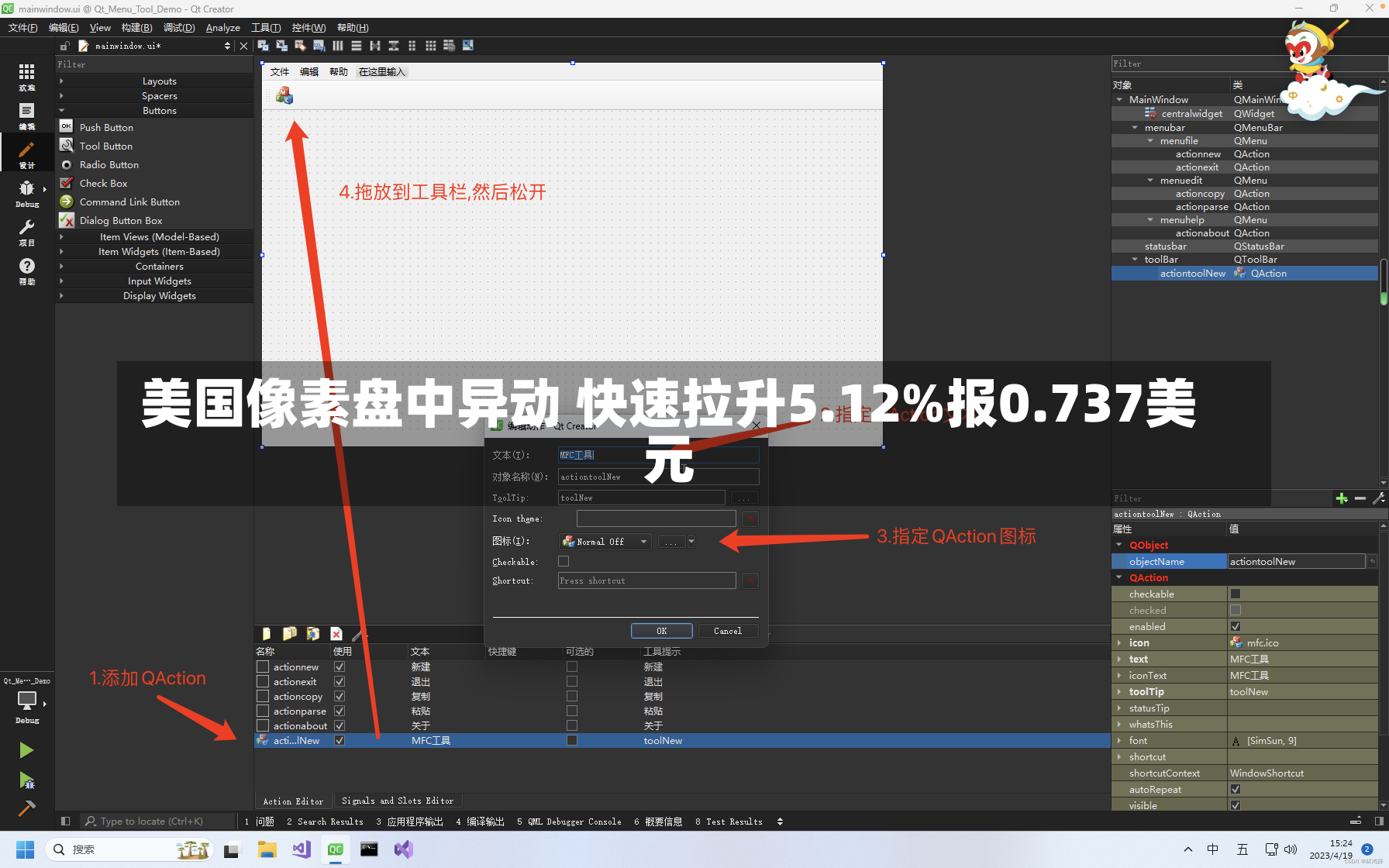This screenshot has height=868, width=1389.
Task: Select the Edit Tab Order toolbar icon
Action: pos(319,46)
